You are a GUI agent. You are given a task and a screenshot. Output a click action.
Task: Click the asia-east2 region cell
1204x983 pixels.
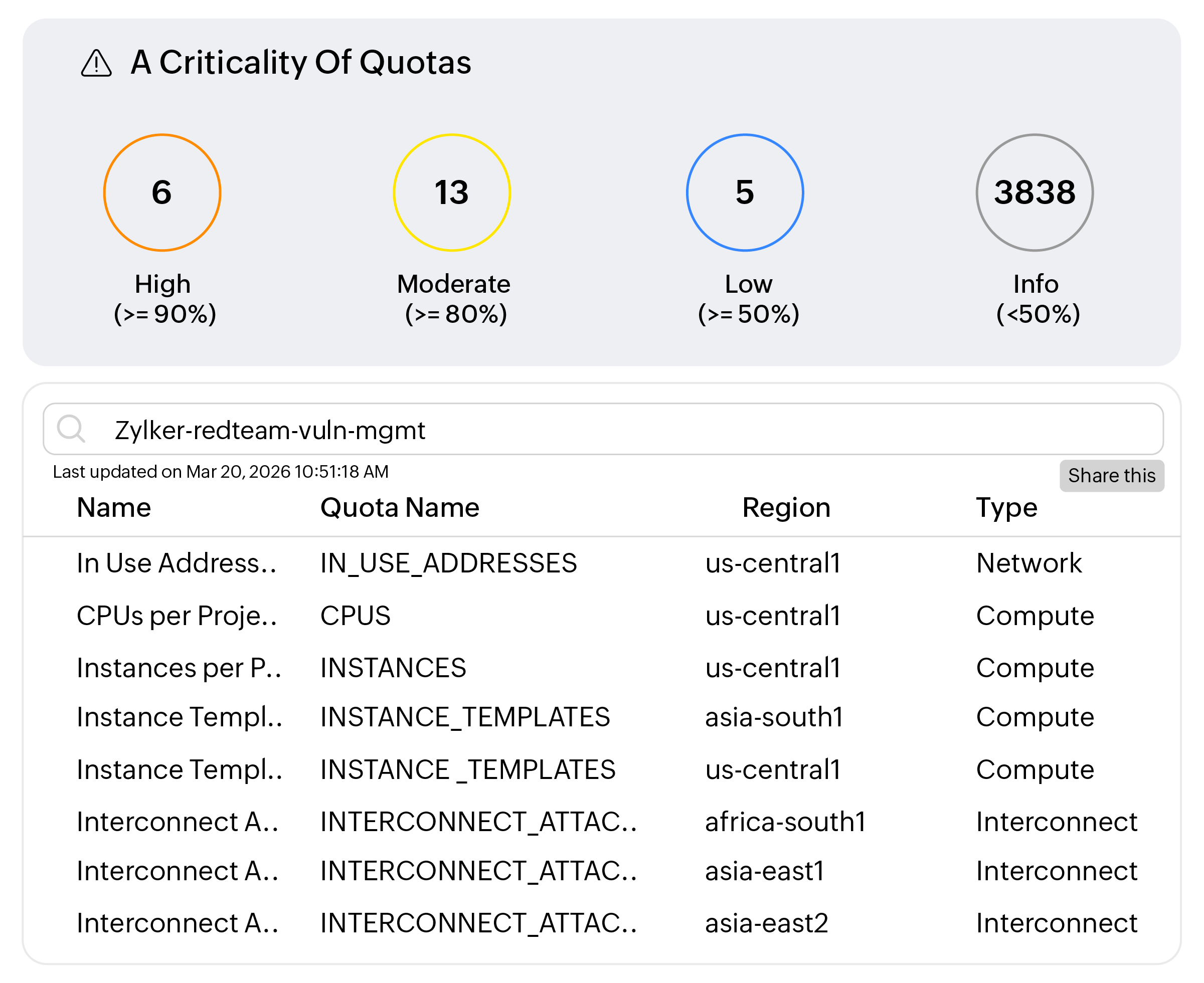coord(767,923)
